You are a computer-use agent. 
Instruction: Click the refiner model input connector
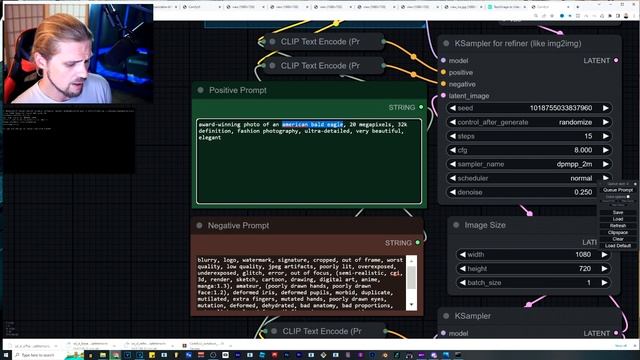click(443, 60)
